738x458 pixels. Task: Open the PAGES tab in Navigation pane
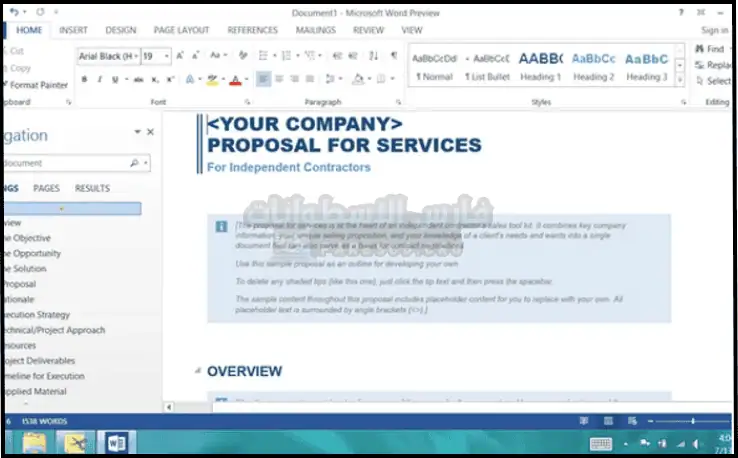(x=46, y=188)
